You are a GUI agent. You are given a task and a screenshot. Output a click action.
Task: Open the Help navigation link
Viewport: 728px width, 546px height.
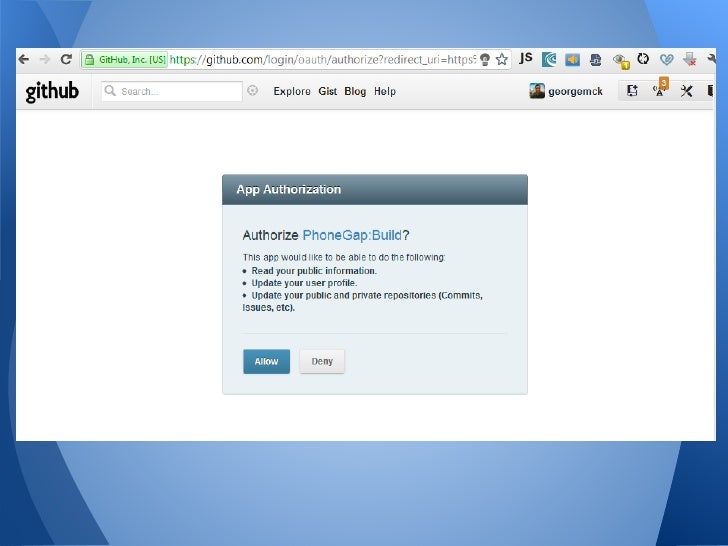point(385,91)
